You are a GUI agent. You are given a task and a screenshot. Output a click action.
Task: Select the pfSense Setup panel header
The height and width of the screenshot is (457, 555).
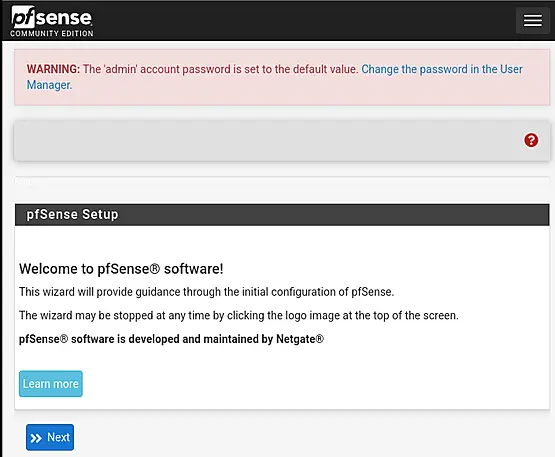[x=282, y=215]
